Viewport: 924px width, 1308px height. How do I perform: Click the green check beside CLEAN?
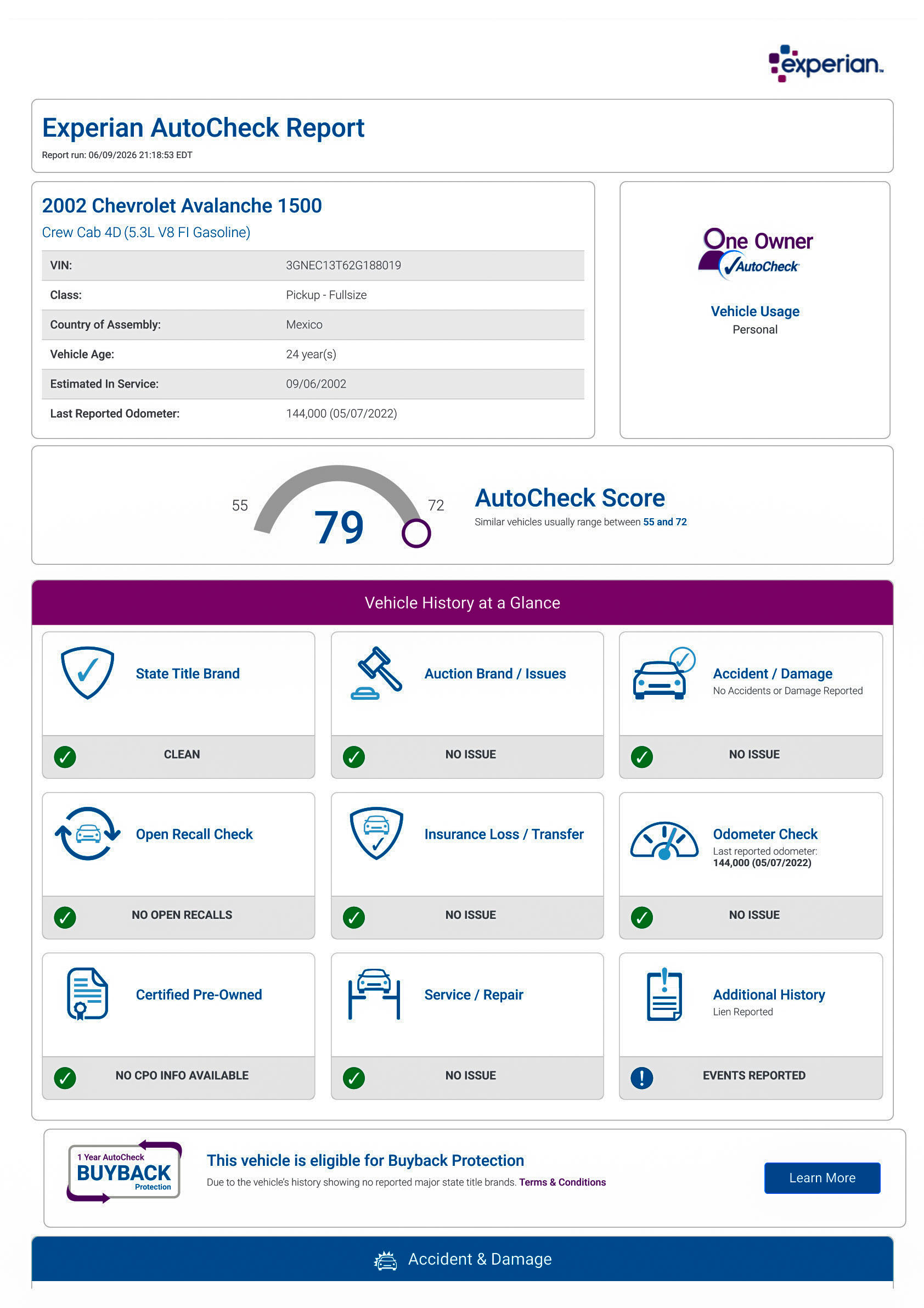pyautogui.click(x=65, y=757)
